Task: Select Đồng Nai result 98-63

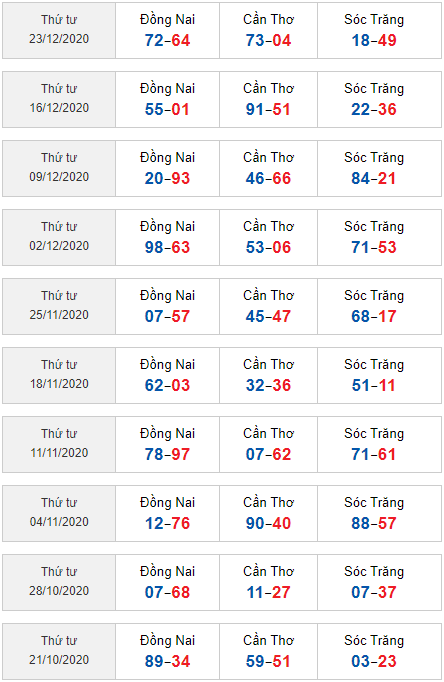Action: tap(167, 247)
